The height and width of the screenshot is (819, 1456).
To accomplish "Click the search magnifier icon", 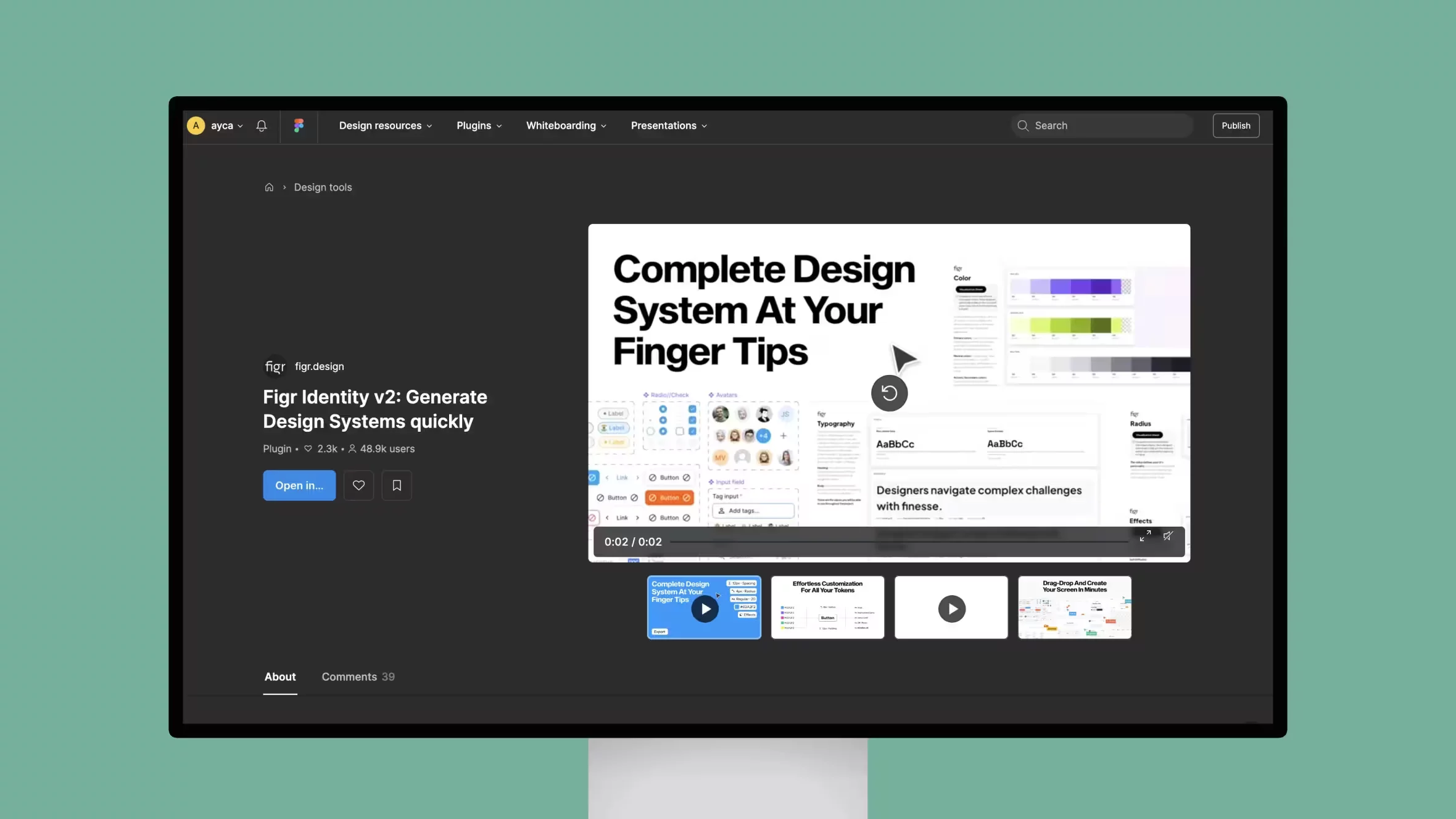I will coord(1023,125).
